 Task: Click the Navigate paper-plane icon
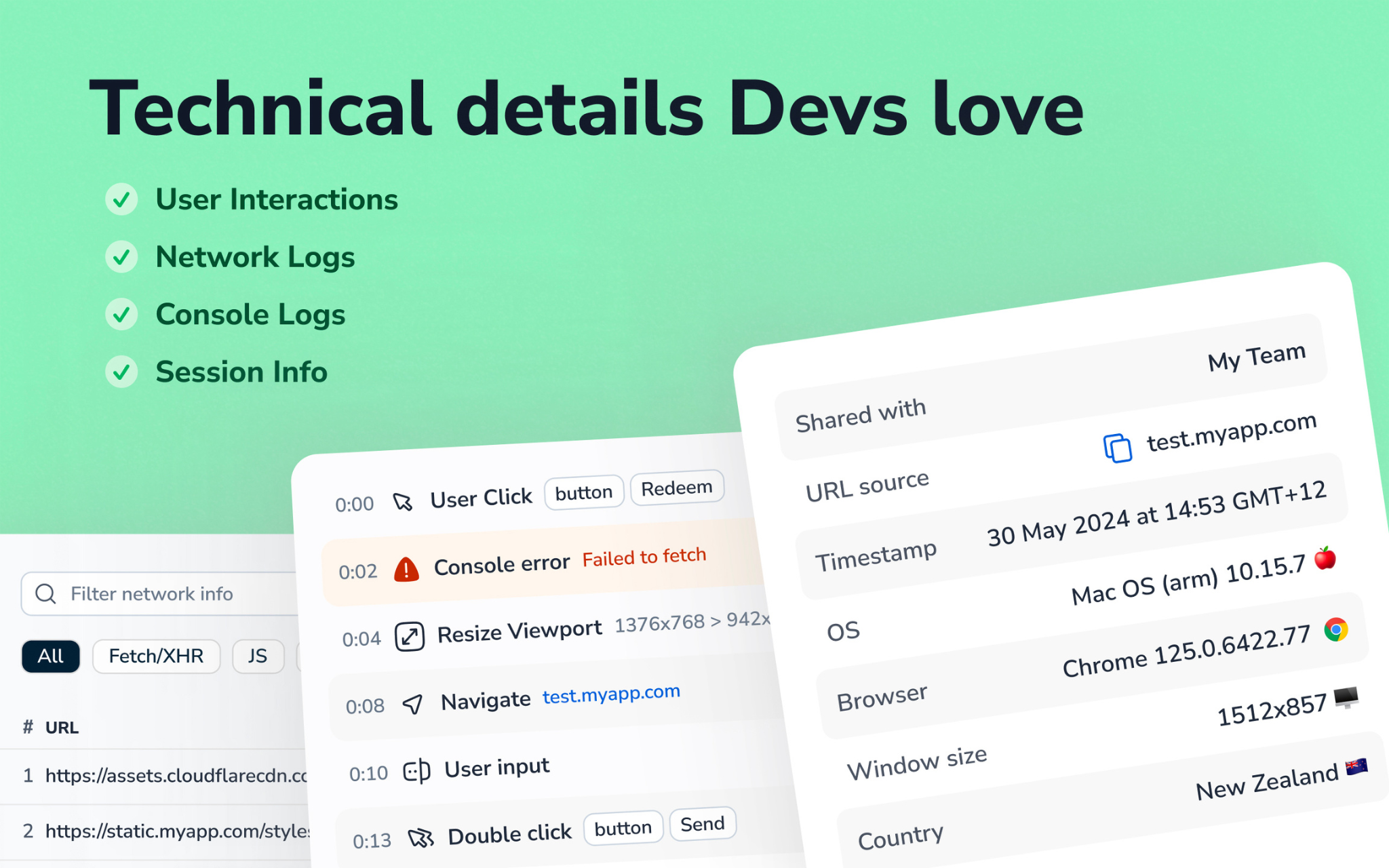(x=412, y=705)
